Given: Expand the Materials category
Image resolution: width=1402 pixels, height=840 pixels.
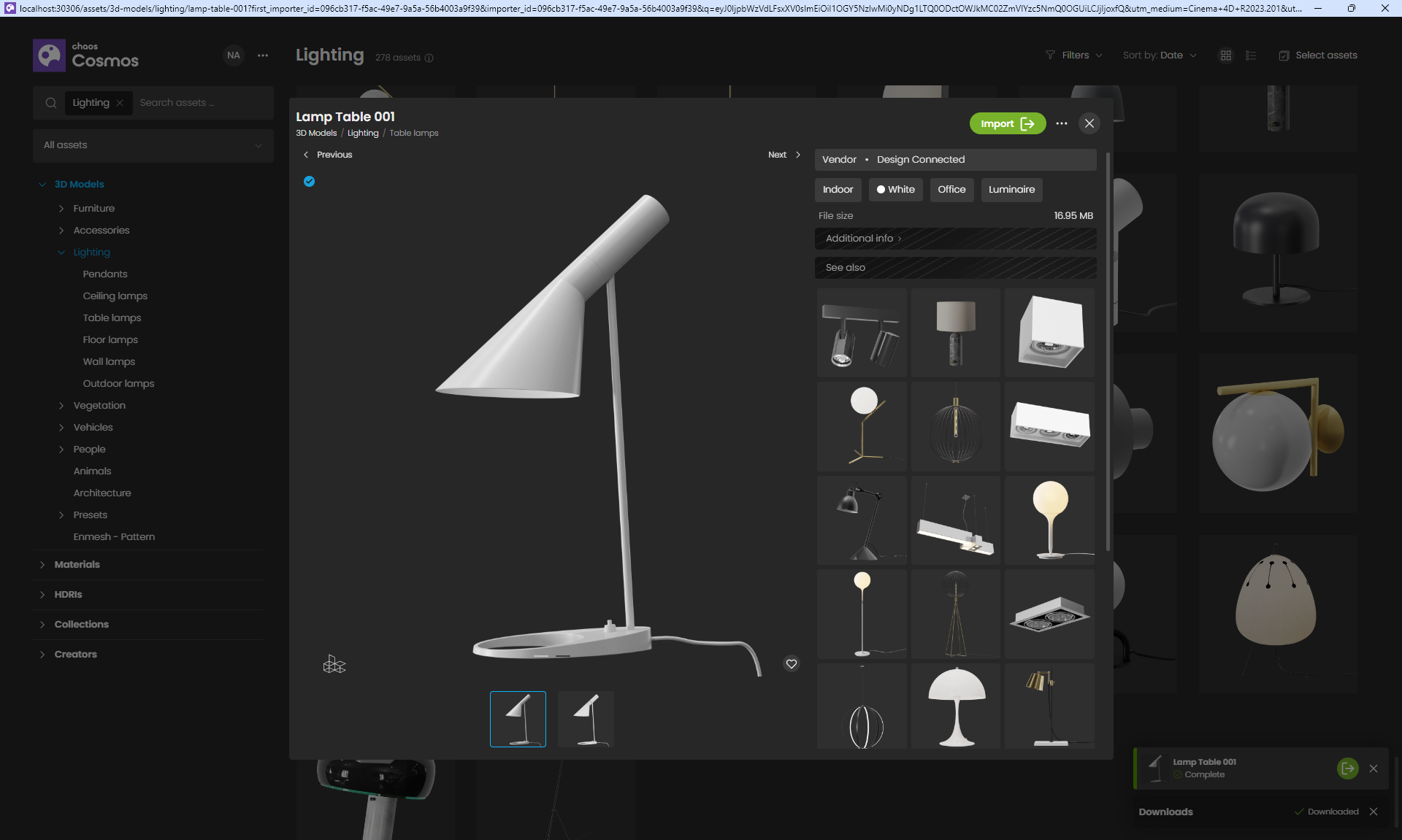Looking at the screenshot, I should (77, 565).
